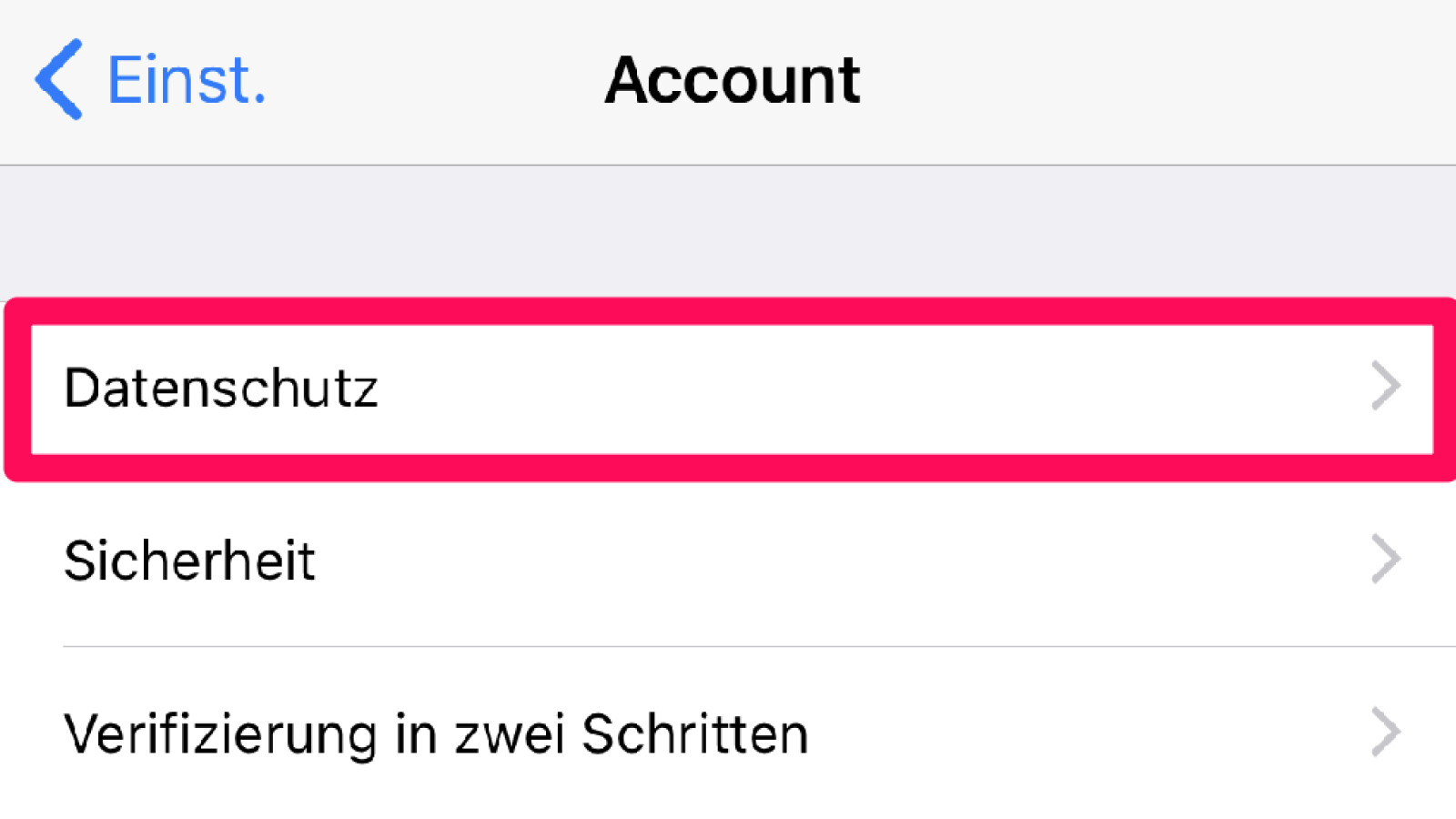The height and width of the screenshot is (819, 1456).
Task: Click empty space in the Sicherheit row
Action: (819, 560)
